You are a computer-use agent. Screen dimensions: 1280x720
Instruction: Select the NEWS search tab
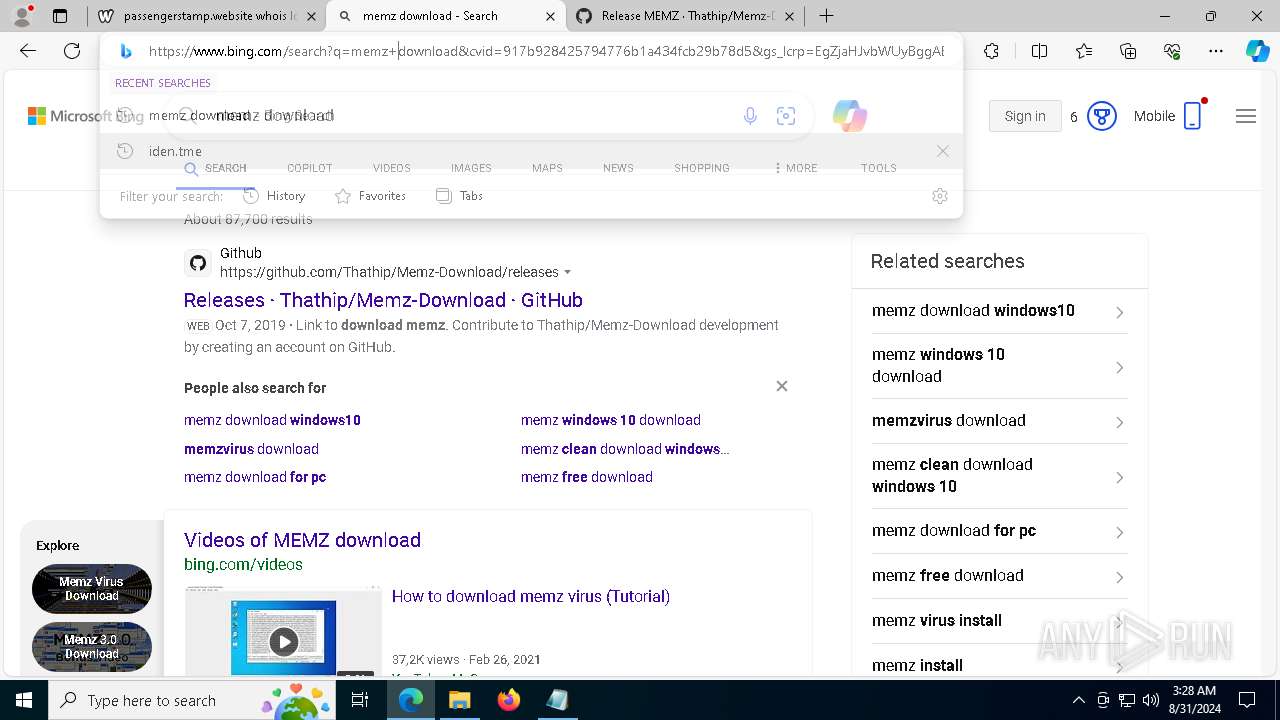tap(618, 168)
